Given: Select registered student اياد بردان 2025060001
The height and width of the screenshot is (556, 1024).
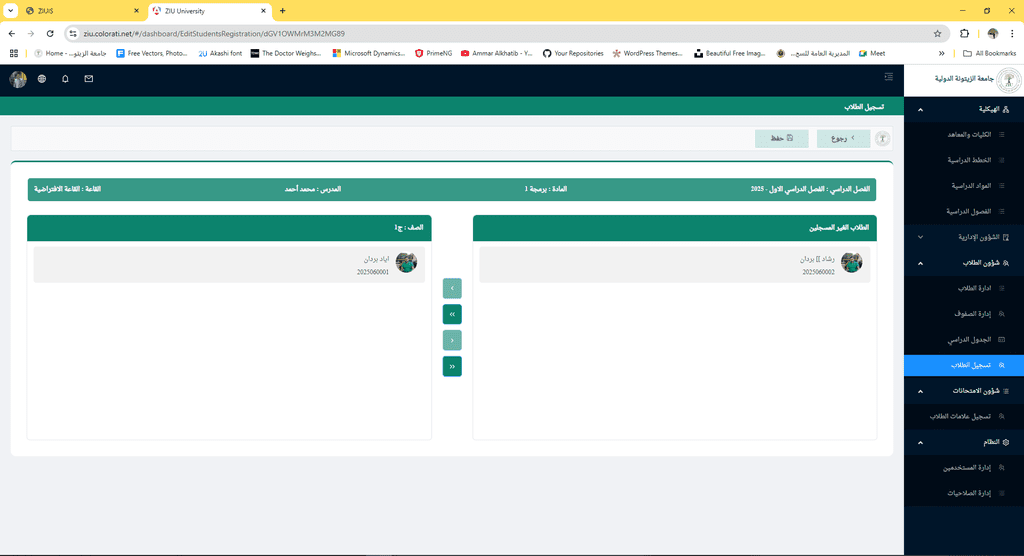Looking at the screenshot, I should pos(229,265).
